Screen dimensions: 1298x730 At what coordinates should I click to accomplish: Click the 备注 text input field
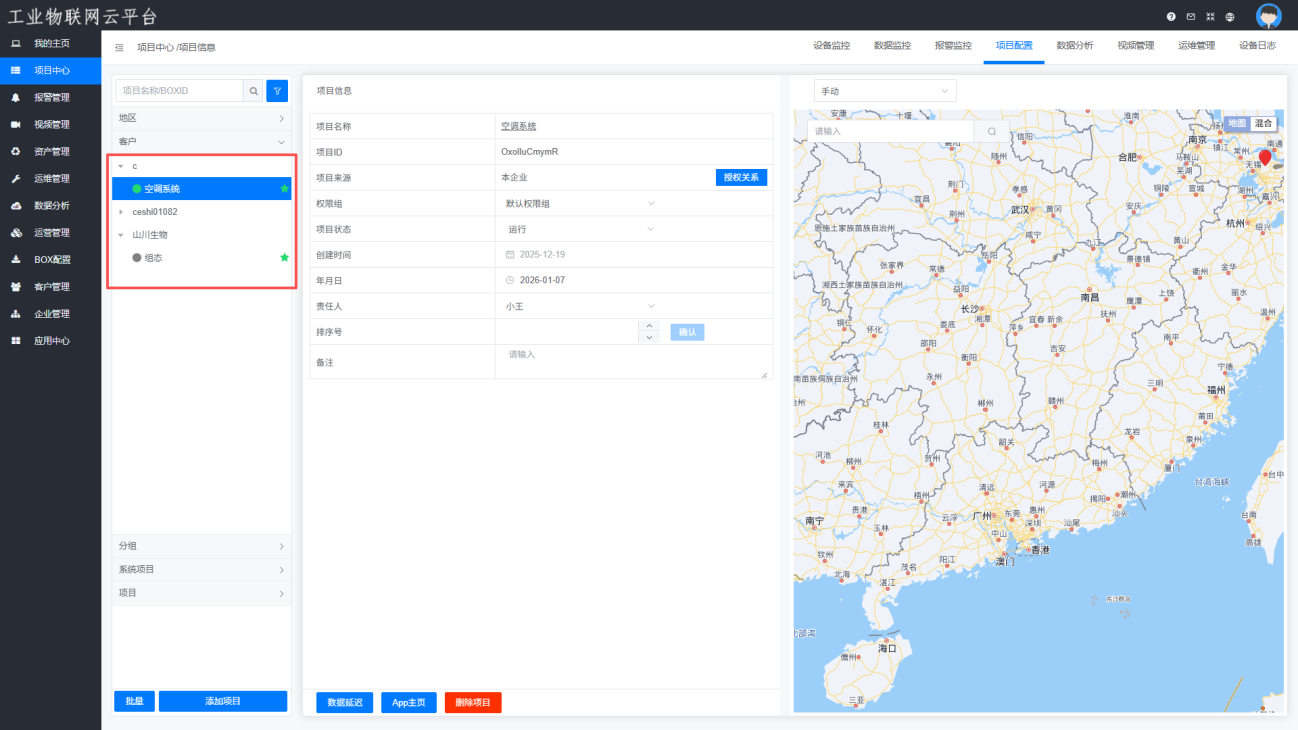tap(632, 361)
